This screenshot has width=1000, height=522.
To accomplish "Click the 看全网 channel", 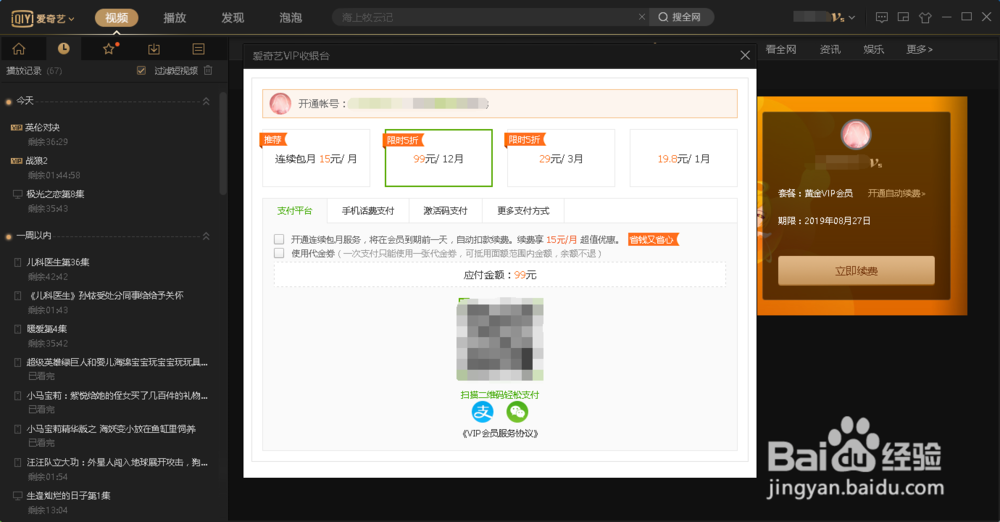I will pyautogui.click(x=781, y=49).
